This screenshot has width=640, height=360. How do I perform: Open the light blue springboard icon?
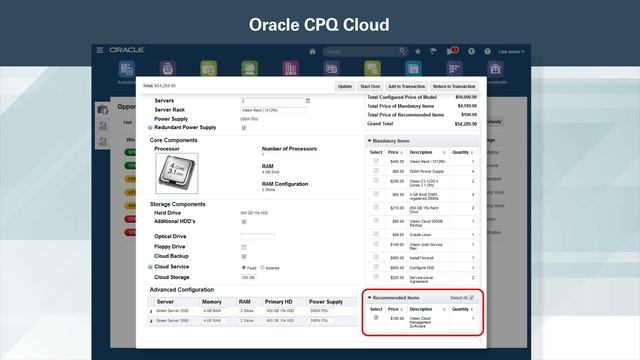413,69
